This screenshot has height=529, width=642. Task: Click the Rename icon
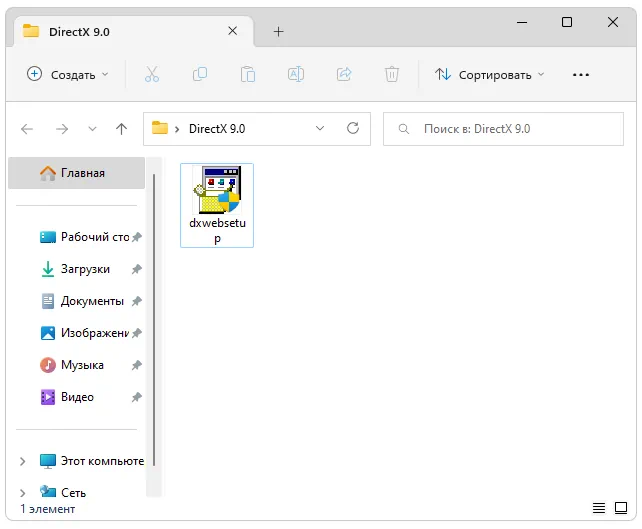pyautogui.click(x=296, y=75)
